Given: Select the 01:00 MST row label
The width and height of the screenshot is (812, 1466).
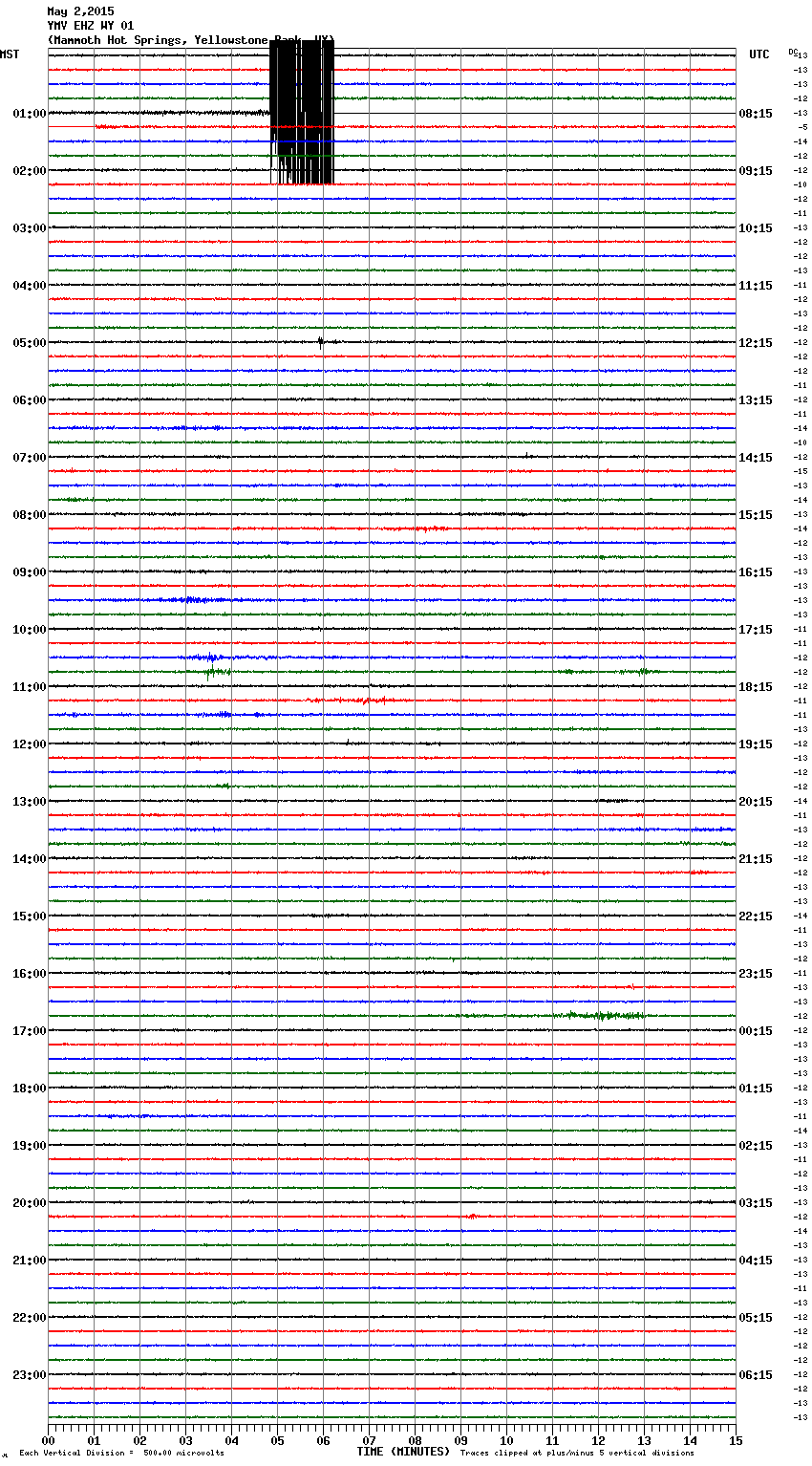Looking at the screenshot, I should click(x=30, y=114).
